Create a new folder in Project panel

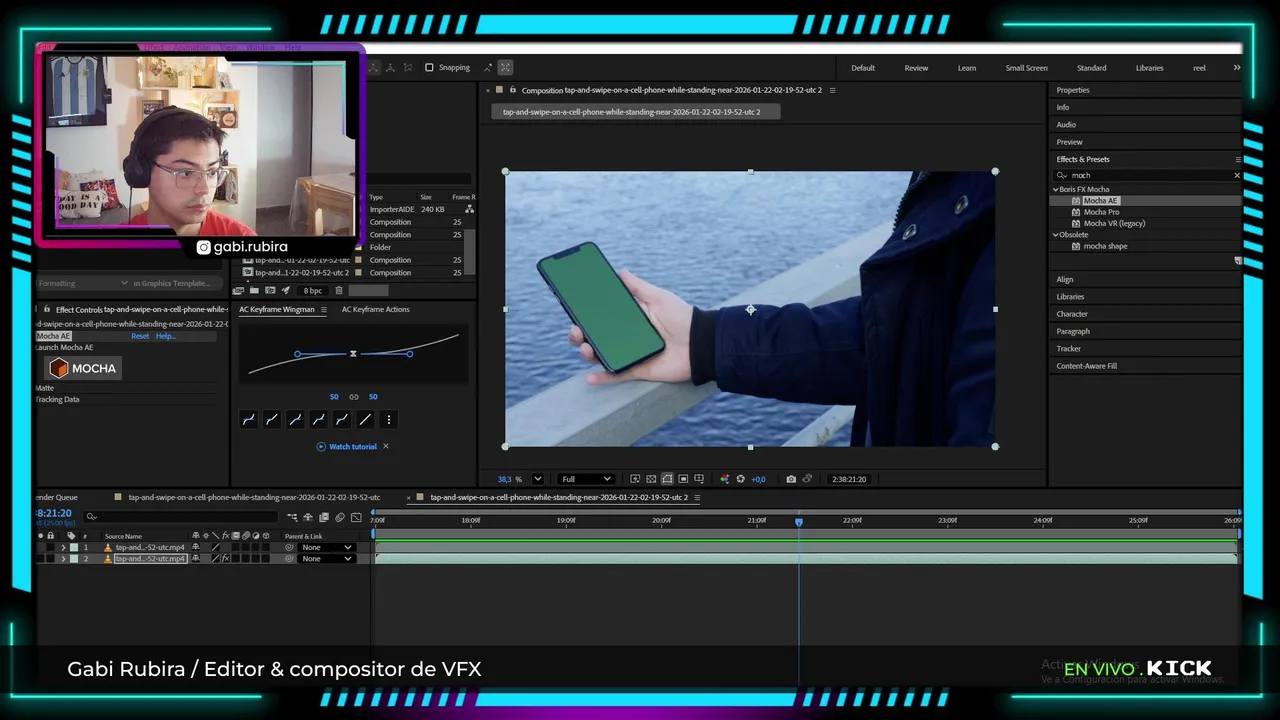(254, 291)
